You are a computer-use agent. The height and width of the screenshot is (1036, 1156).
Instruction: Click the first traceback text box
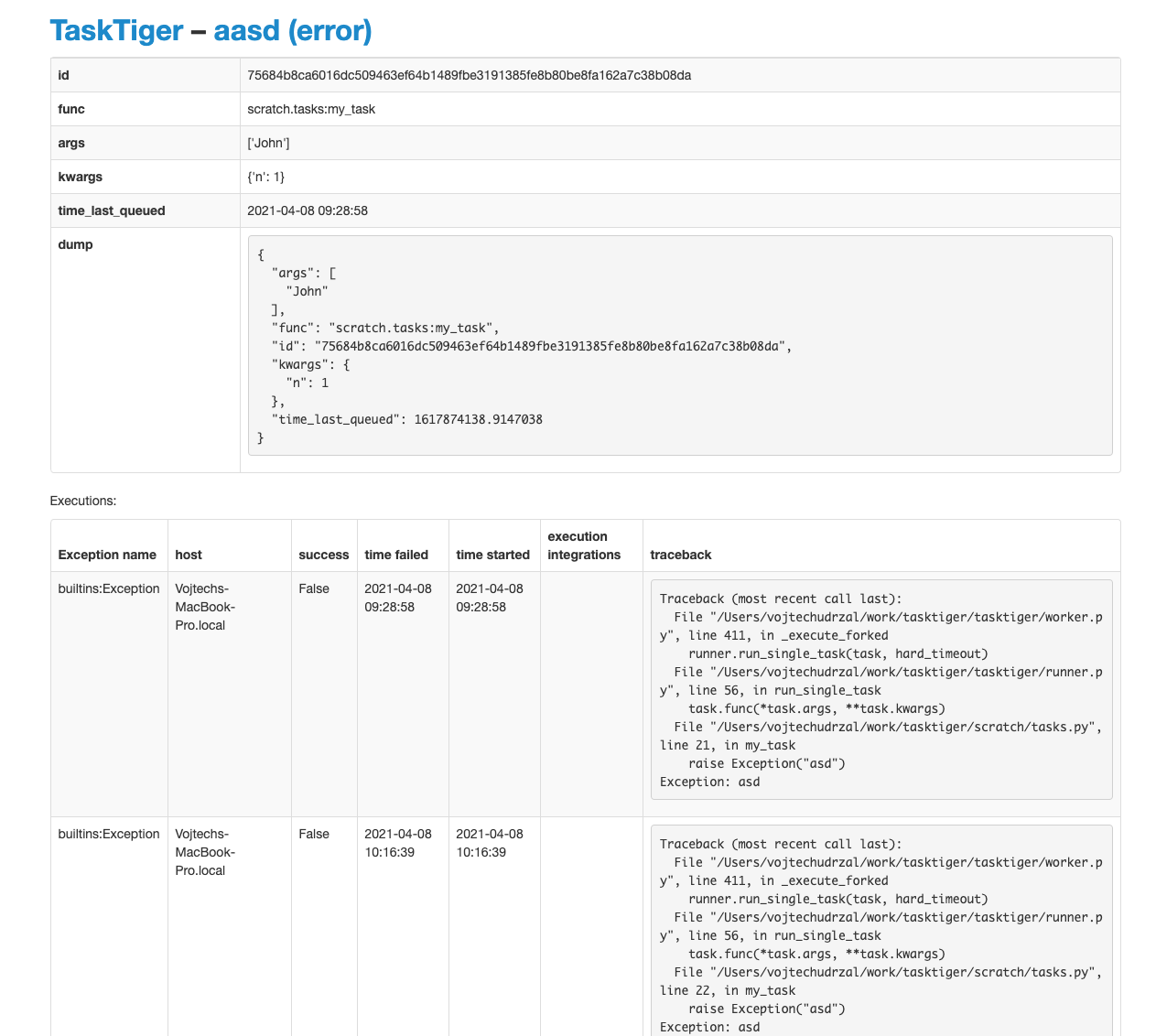point(881,690)
